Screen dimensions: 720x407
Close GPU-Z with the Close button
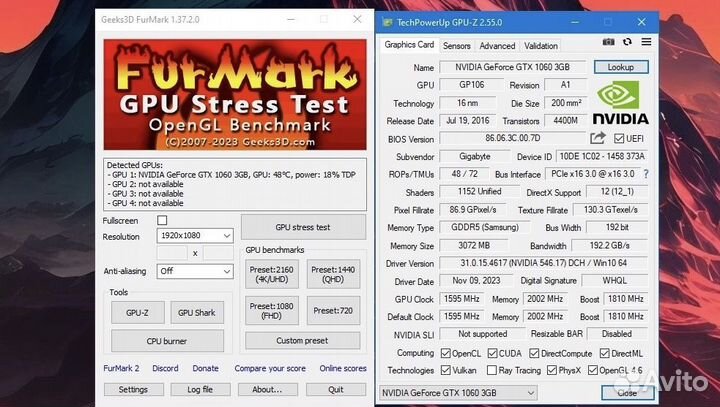point(627,393)
